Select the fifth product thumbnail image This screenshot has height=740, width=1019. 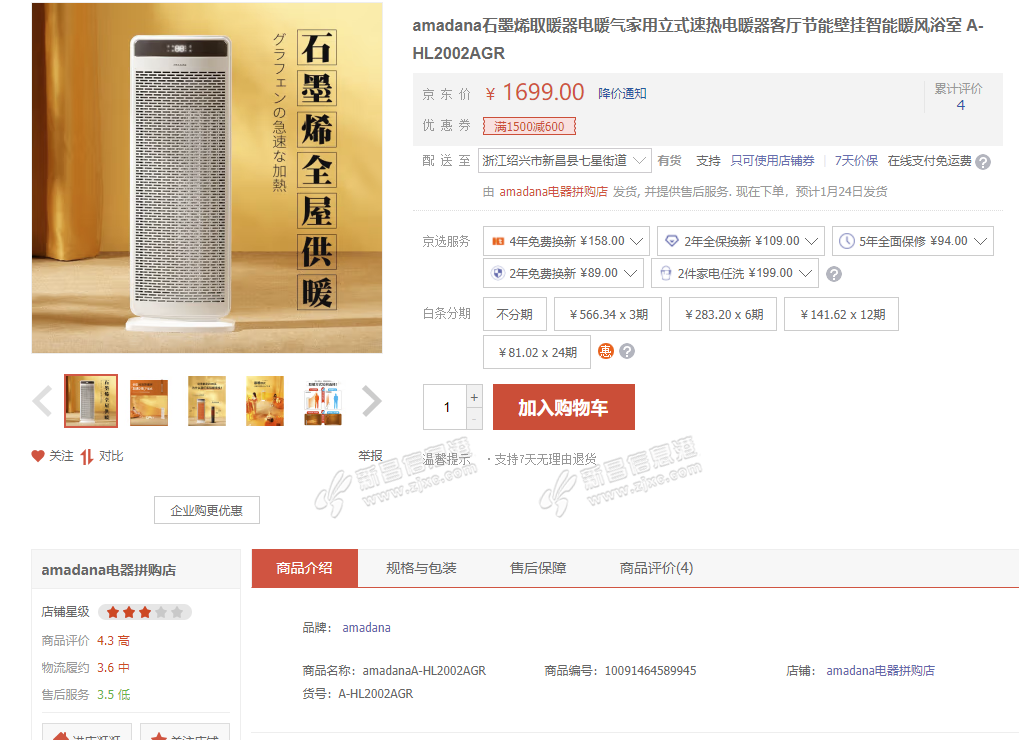coord(323,401)
